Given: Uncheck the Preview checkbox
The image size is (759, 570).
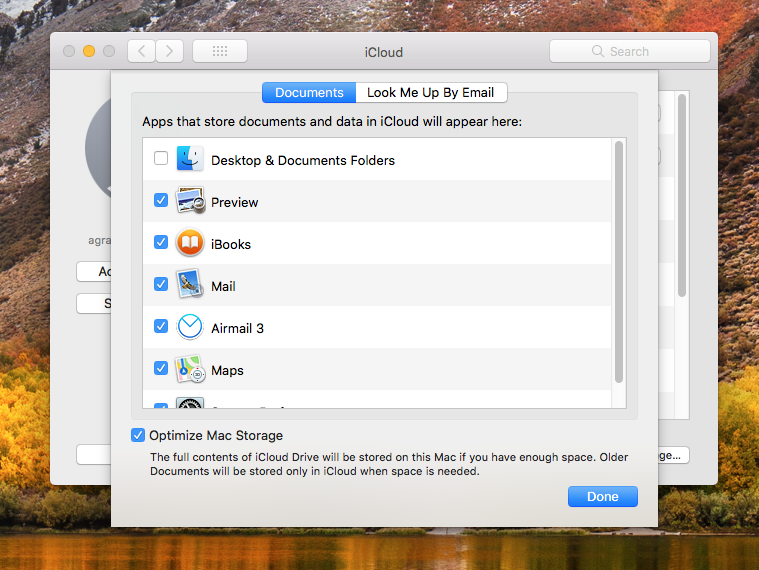Looking at the screenshot, I should coord(161,200).
